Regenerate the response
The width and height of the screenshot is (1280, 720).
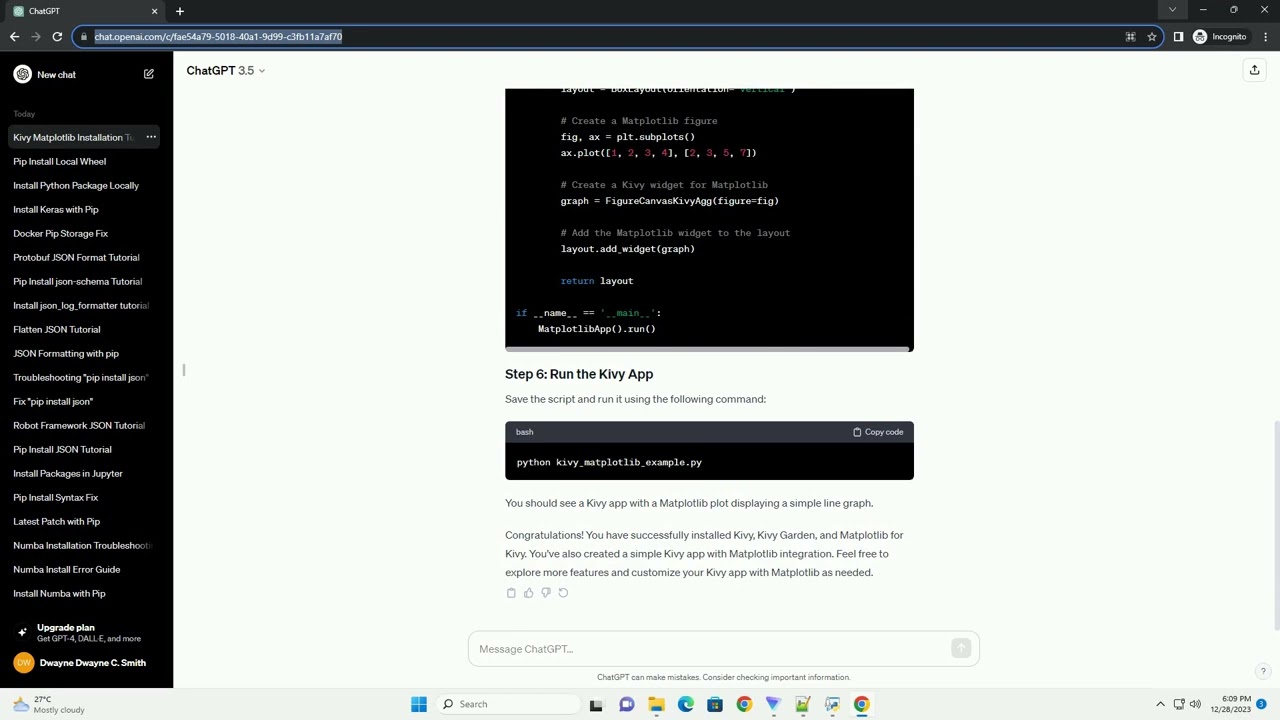click(563, 593)
